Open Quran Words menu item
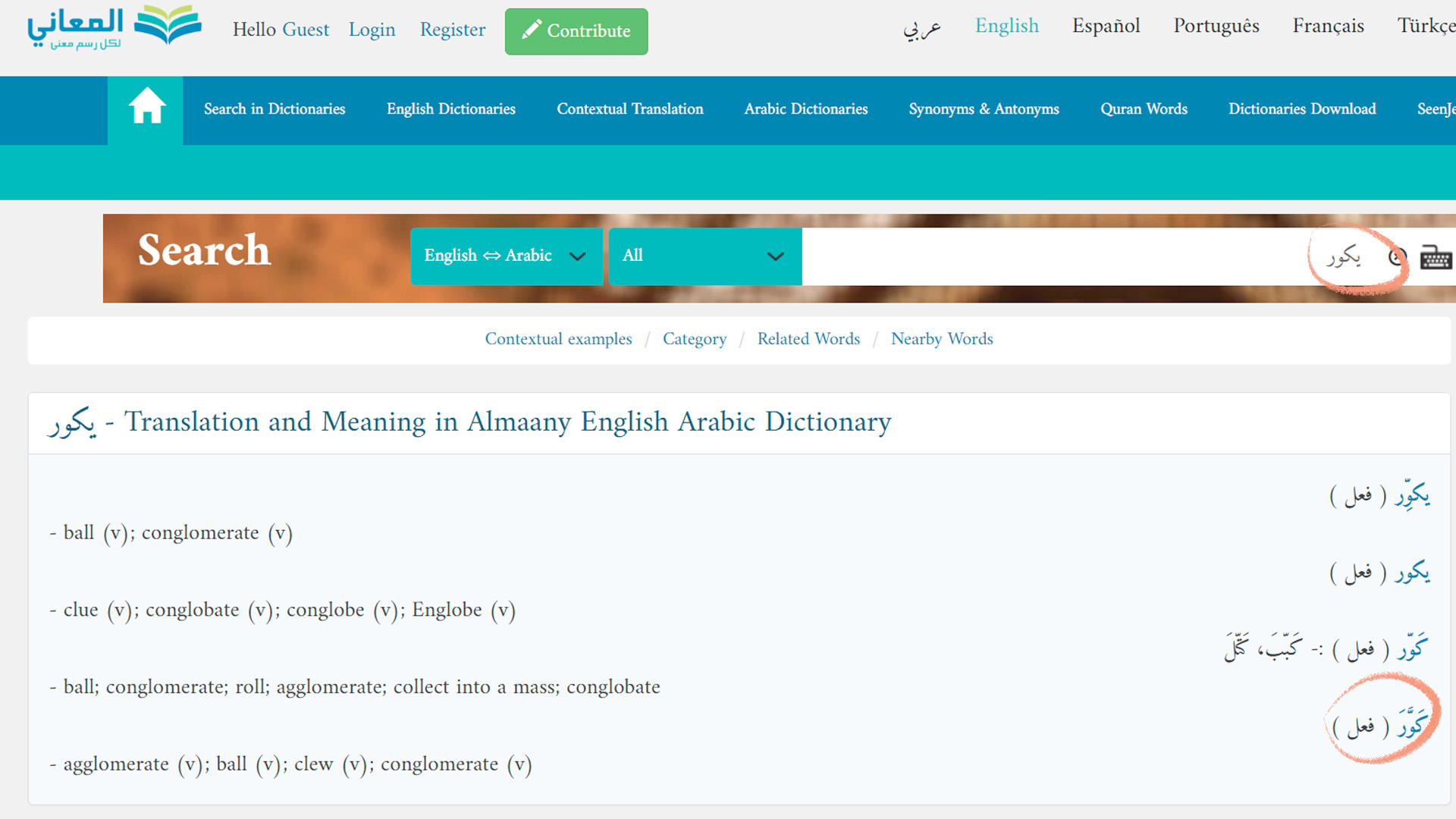Viewport: 1456px width, 819px height. (x=1144, y=109)
